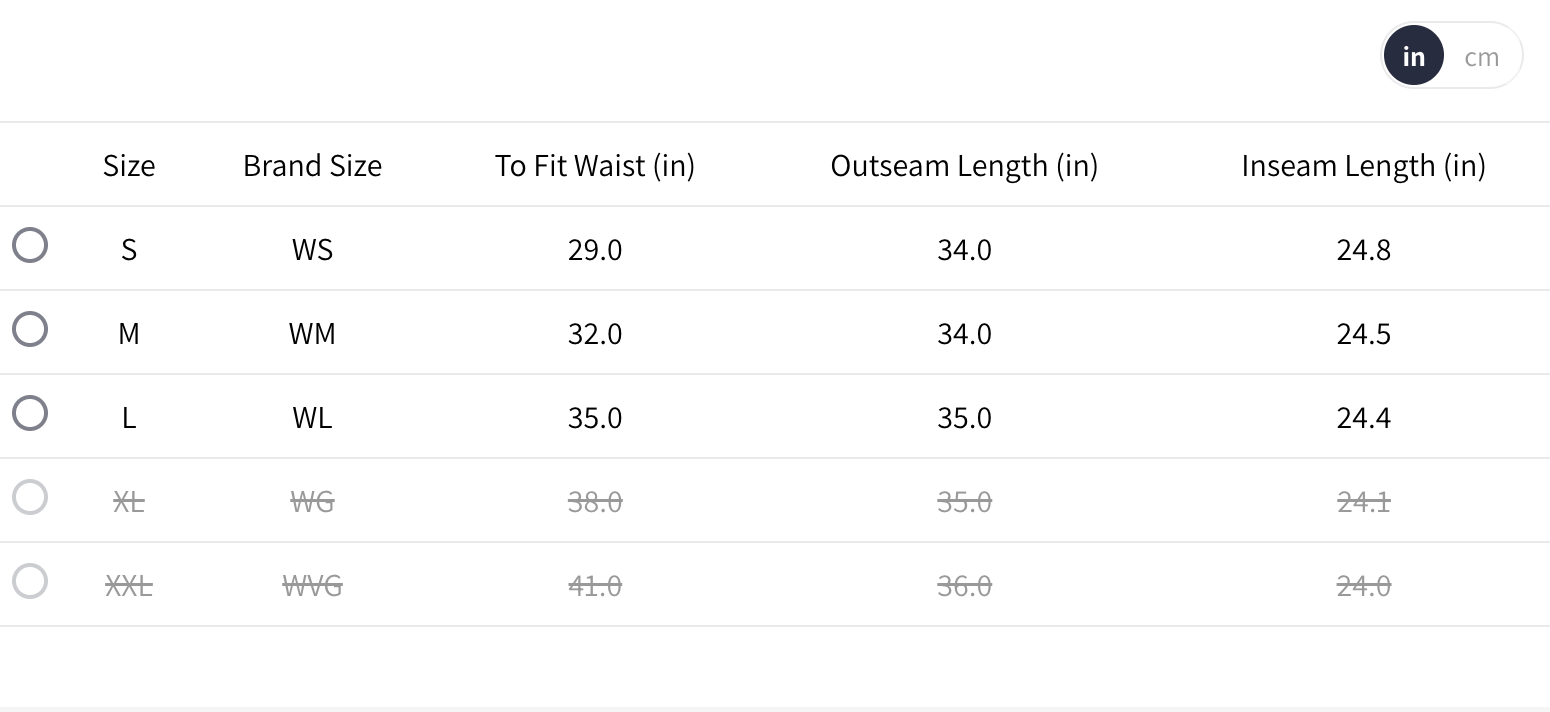This screenshot has height=712, width=1550.
Task: Click the WL brand size cell
Action: 312,417
